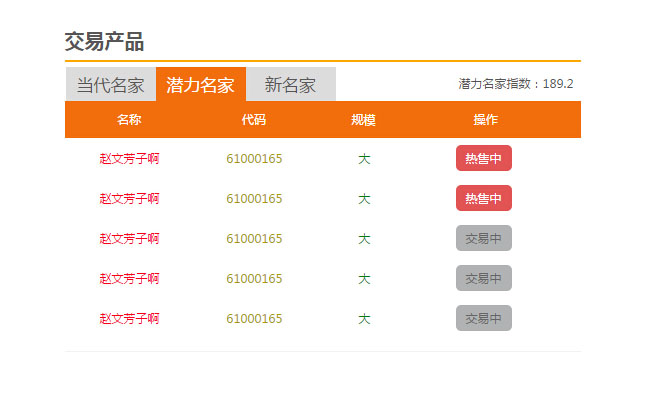Switch to the 当代名家 tab

click(110, 85)
